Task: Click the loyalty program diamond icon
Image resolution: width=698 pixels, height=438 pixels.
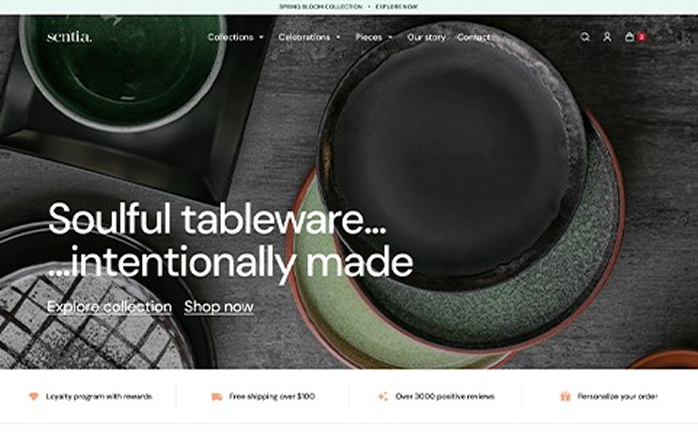Action: (x=34, y=396)
